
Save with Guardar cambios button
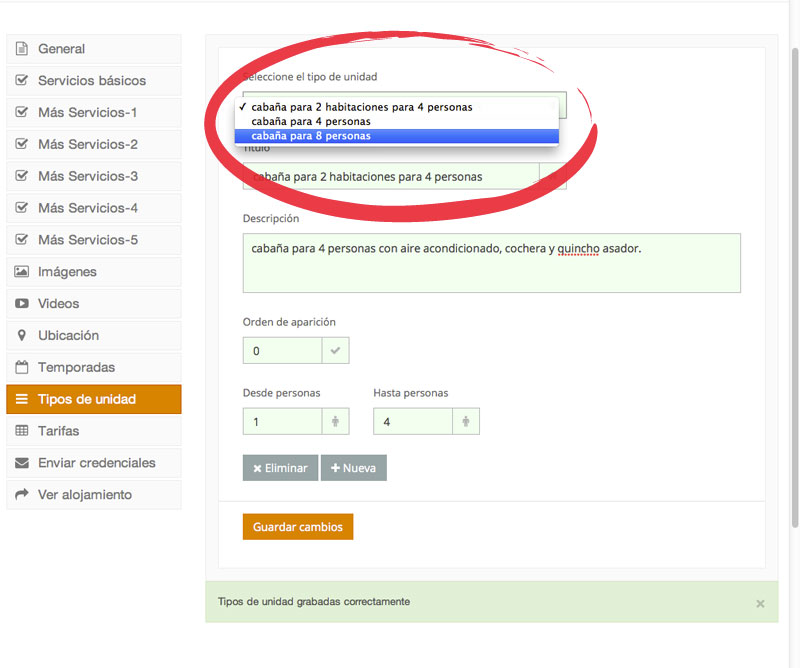tap(298, 527)
